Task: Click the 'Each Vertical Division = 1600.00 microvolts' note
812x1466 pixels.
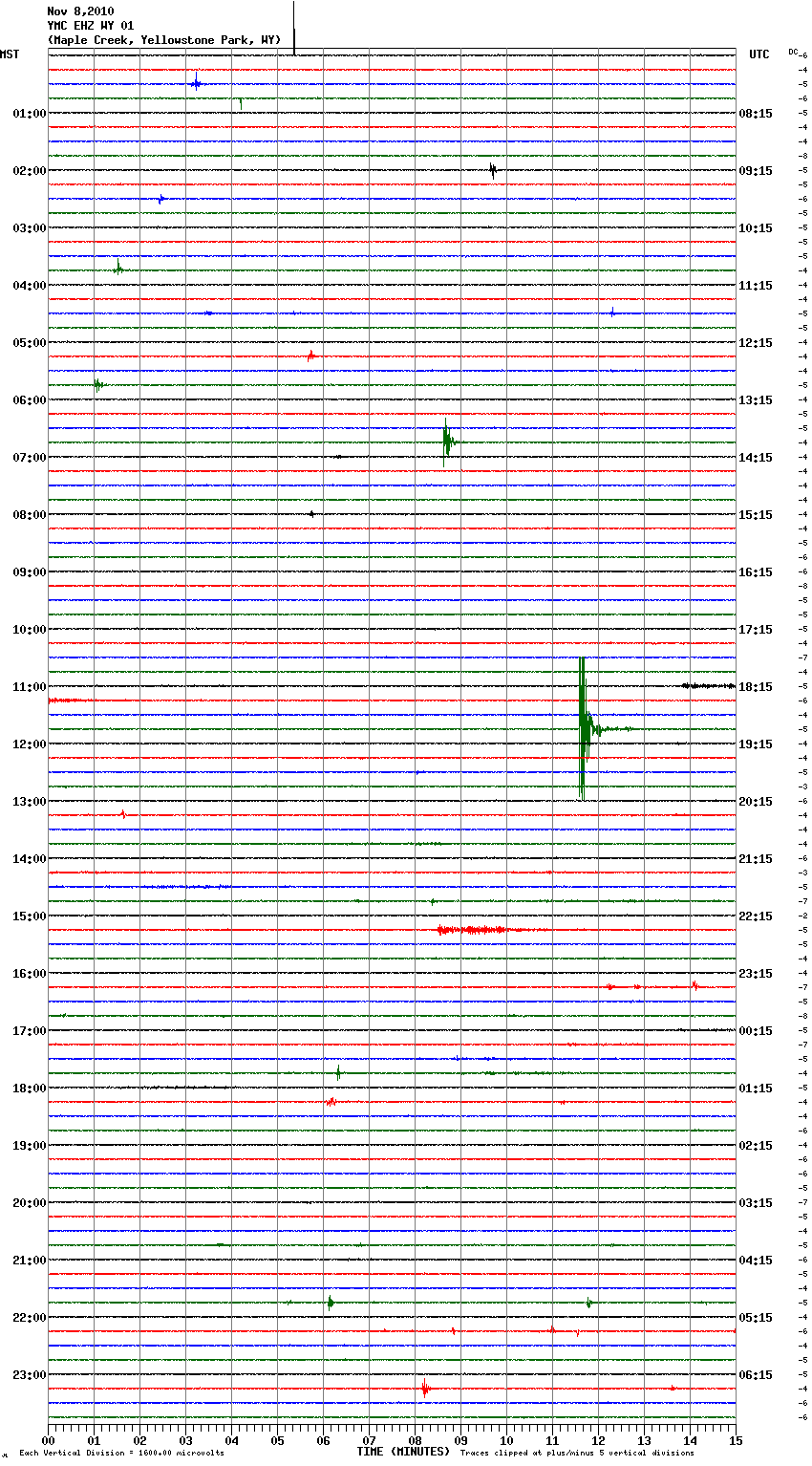Action: pyautogui.click(x=121, y=1454)
